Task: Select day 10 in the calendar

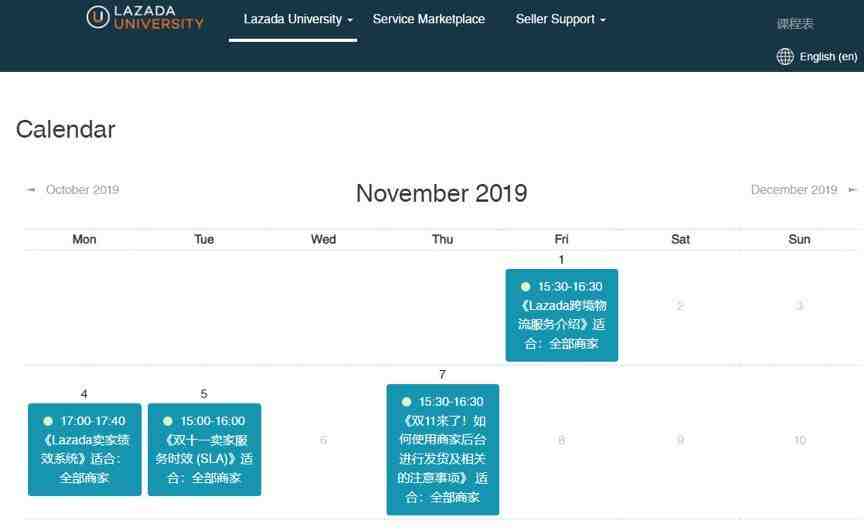Action: tap(800, 440)
